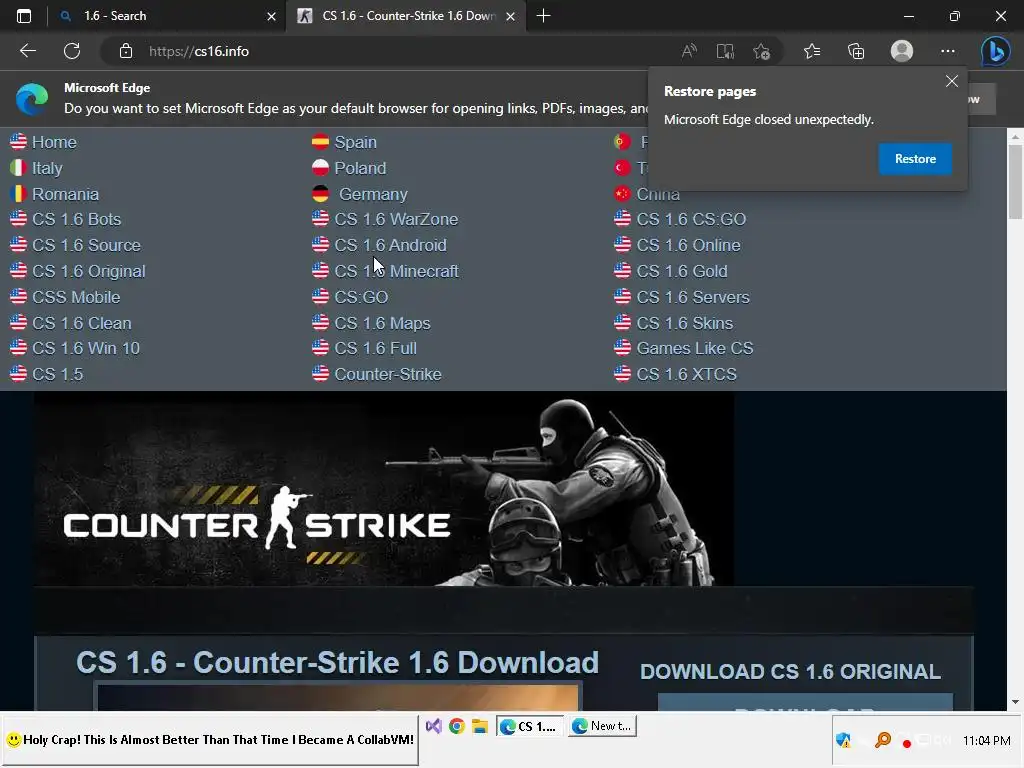Viewport: 1024px width, 768px height.
Task: Open CS 1.6 WarZone link
Action: tap(396, 219)
